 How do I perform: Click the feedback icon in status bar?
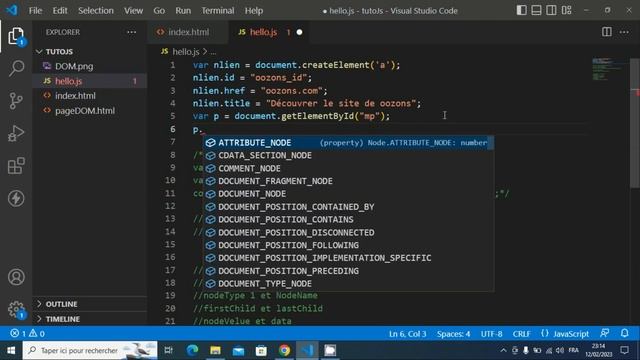pyautogui.click(x=604, y=333)
